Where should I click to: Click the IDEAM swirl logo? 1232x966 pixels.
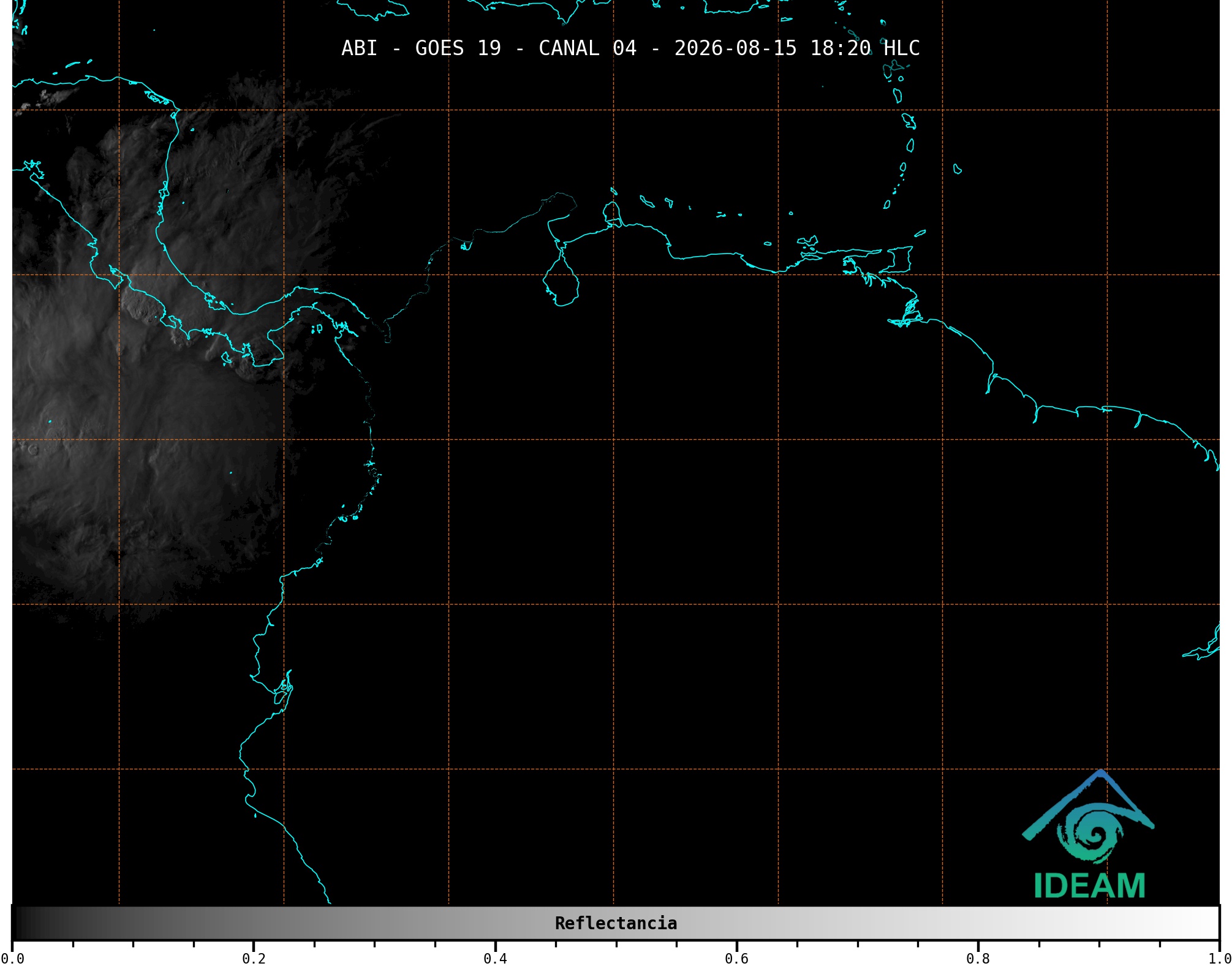[1089, 817]
